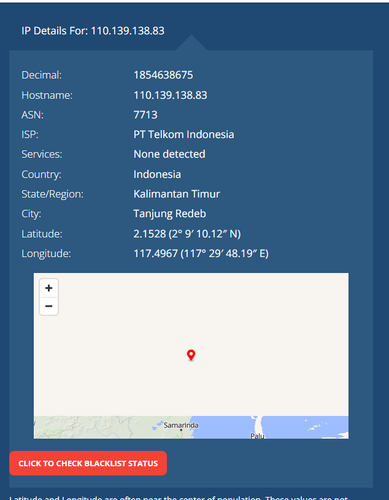The image size is (389, 500).
Task: Zoom out the map with minus button
Action: [x=49, y=306]
